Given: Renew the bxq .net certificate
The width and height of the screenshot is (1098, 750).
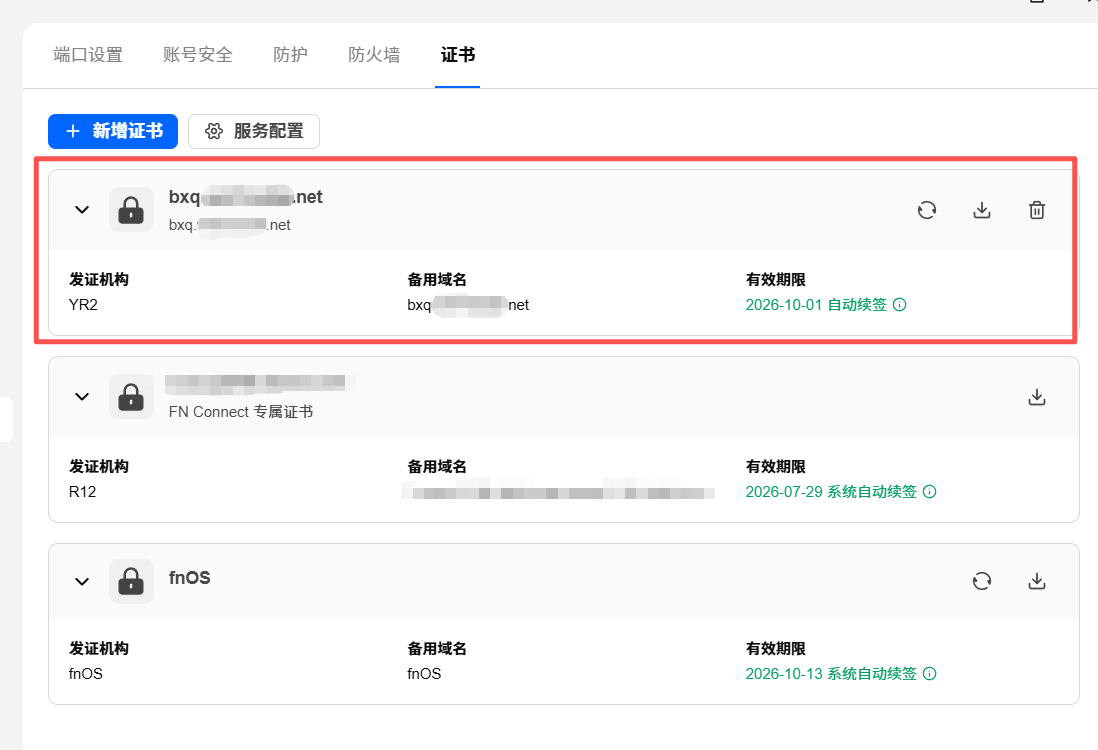Looking at the screenshot, I should pyautogui.click(x=926, y=210).
